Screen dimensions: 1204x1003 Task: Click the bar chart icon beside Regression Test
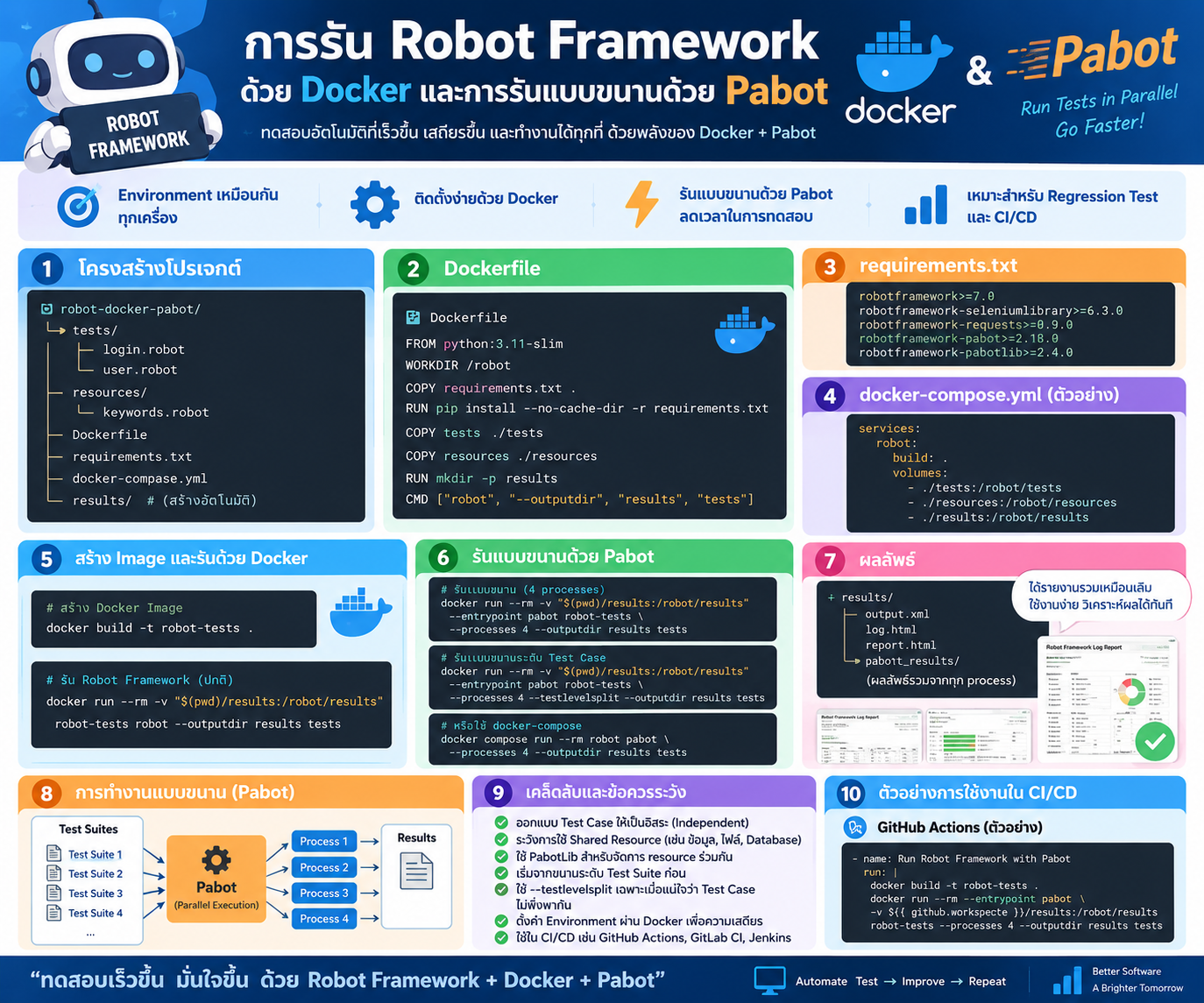pos(926,205)
